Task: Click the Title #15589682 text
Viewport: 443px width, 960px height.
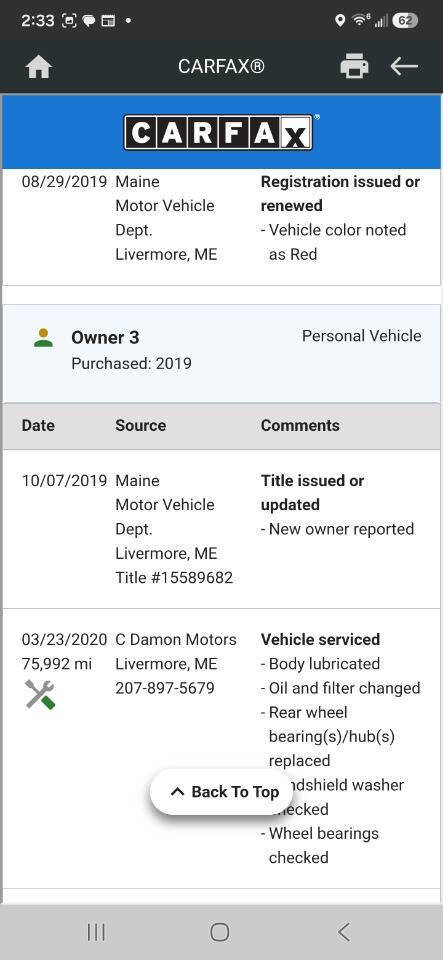Action: coord(174,577)
